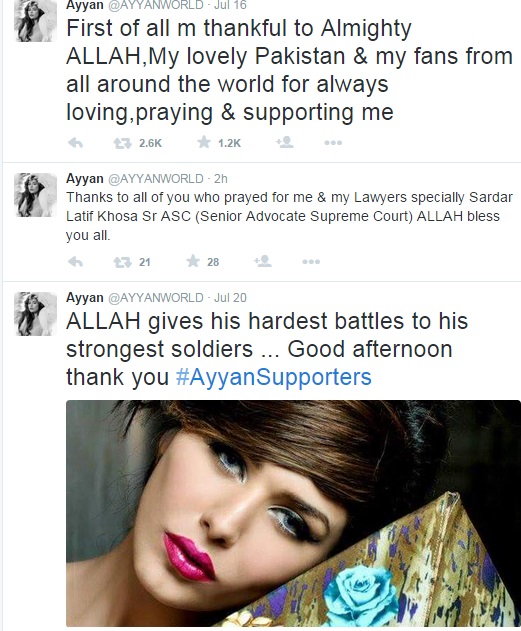This screenshot has width=521, height=631.
Task: Reply to the Latif Khosa lawyers tweet
Action: coord(76,262)
